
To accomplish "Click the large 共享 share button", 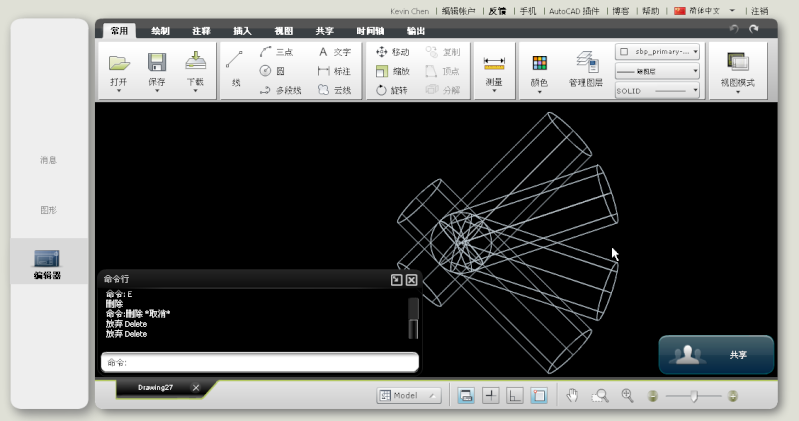I will point(716,355).
